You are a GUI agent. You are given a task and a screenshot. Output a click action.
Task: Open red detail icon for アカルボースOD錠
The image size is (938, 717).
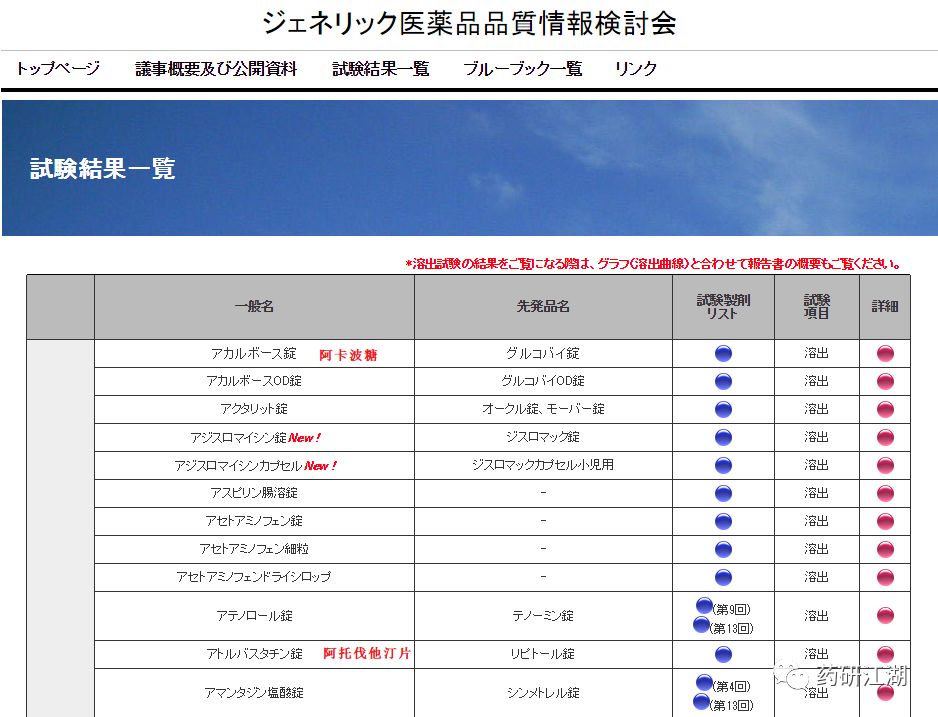(x=885, y=382)
